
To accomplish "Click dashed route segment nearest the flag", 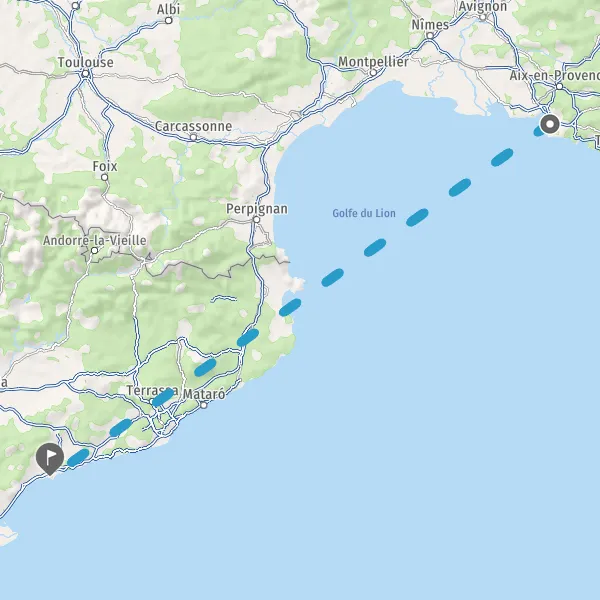I will point(78,458).
